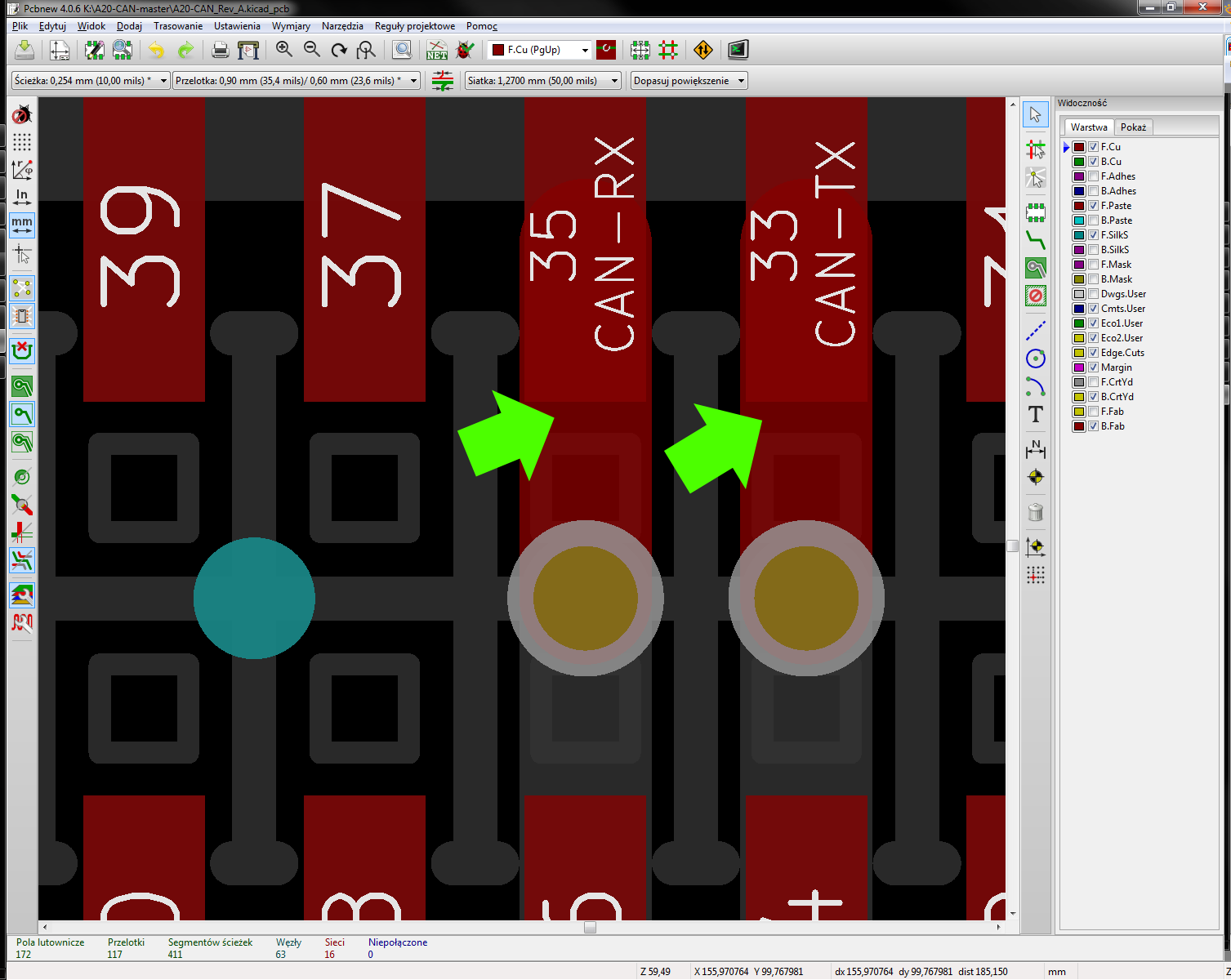This screenshot has height=980, width=1231.
Task: Click the Margin layer color swatch
Action: (1079, 367)
